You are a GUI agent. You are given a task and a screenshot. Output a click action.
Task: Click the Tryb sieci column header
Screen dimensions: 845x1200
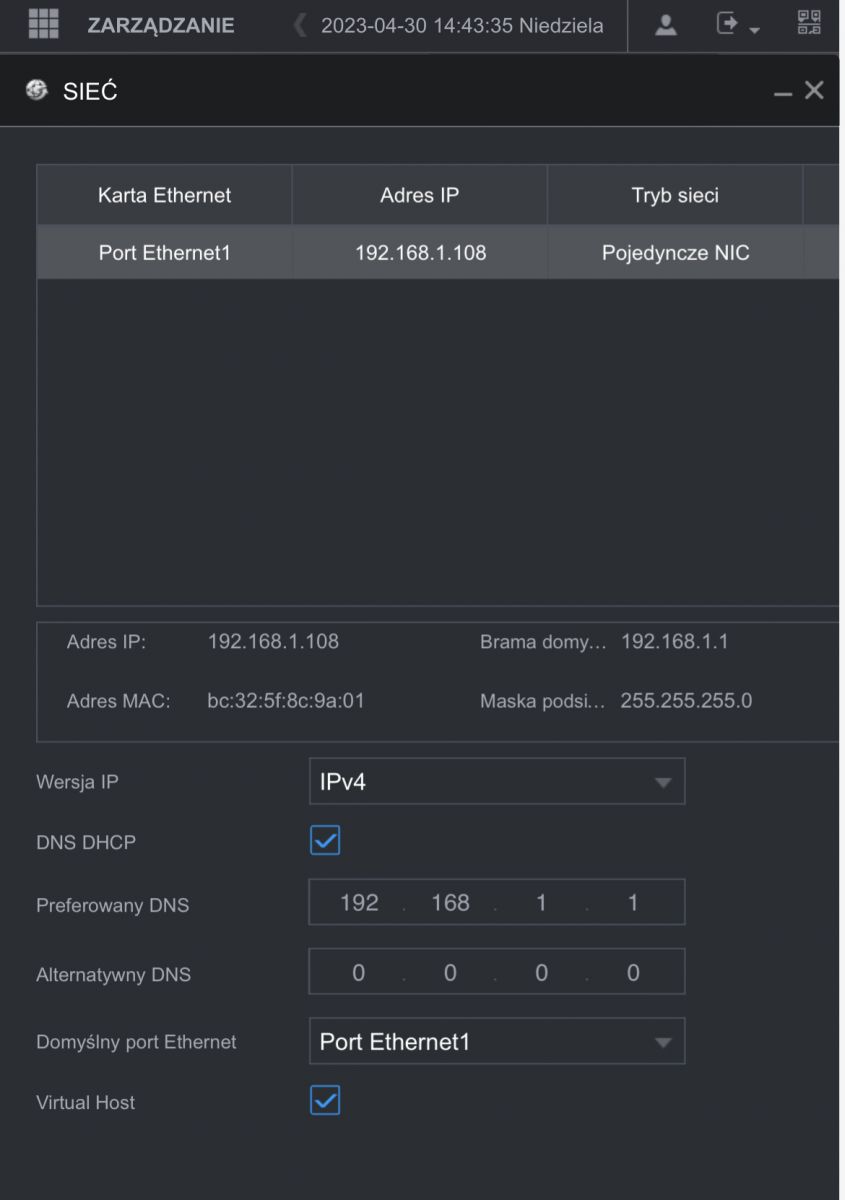pyautogui.click(x=675, y=195)
